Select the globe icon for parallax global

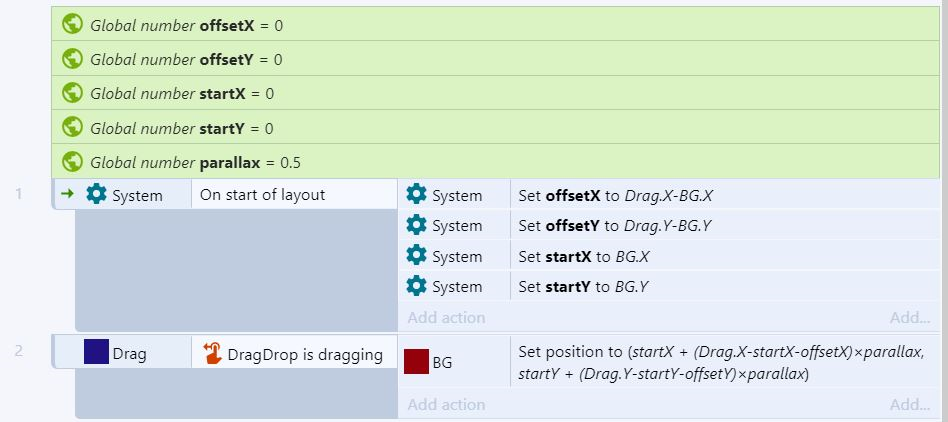pos(72,162)
